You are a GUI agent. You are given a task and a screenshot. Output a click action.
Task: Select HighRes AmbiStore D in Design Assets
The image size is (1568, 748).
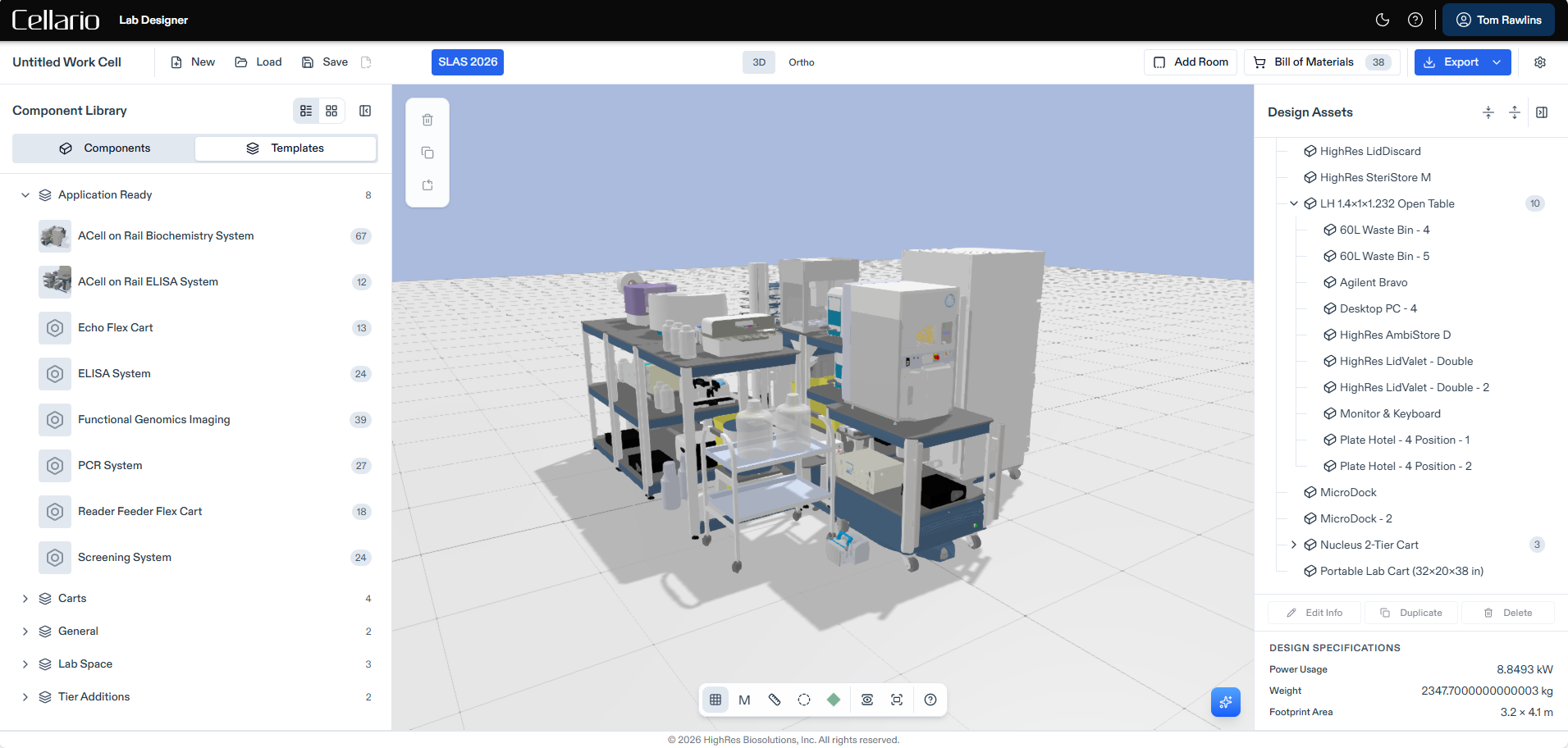tap(1394, 335)
